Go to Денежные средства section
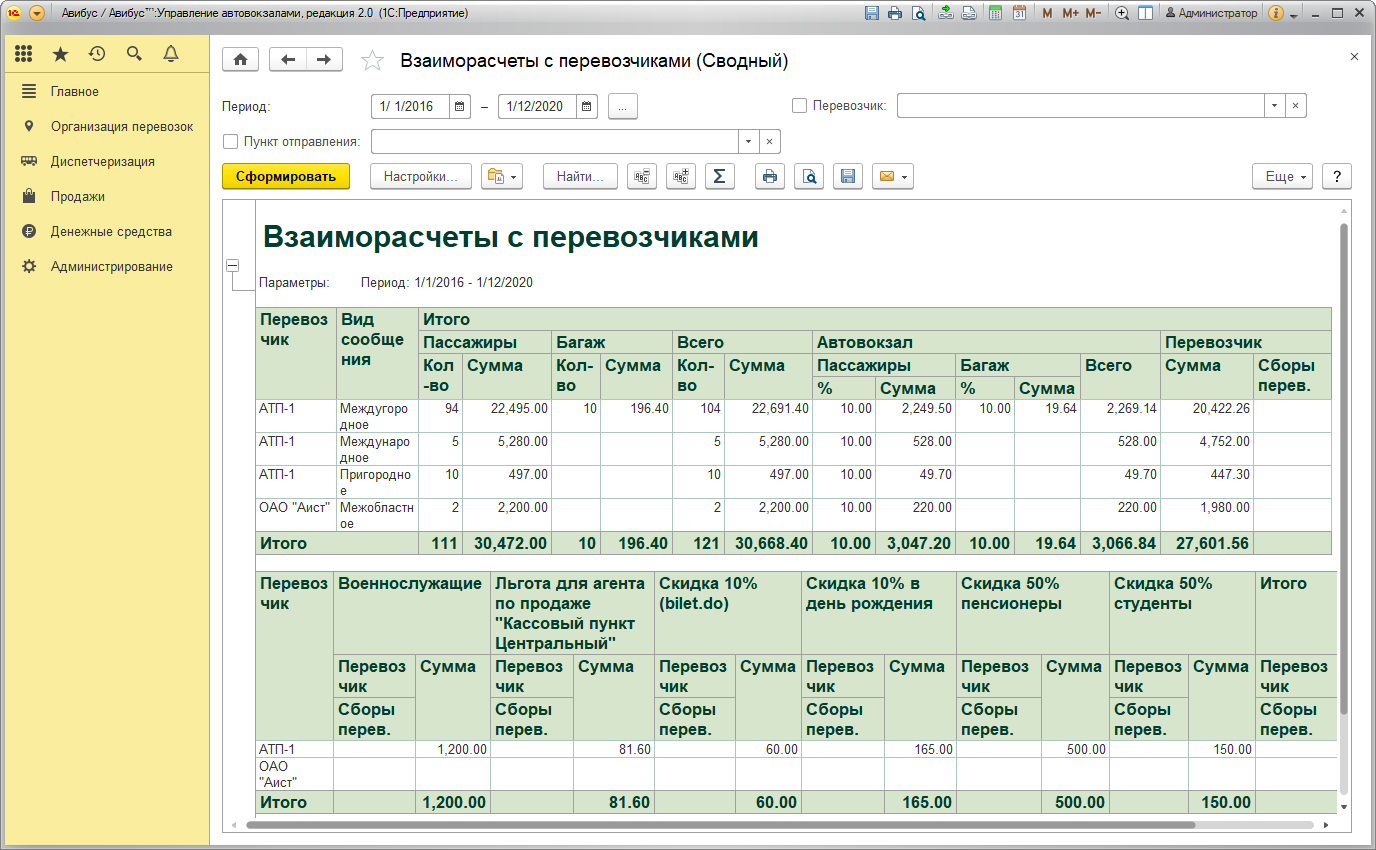1376x850 pixels. (x=111, y=232)
